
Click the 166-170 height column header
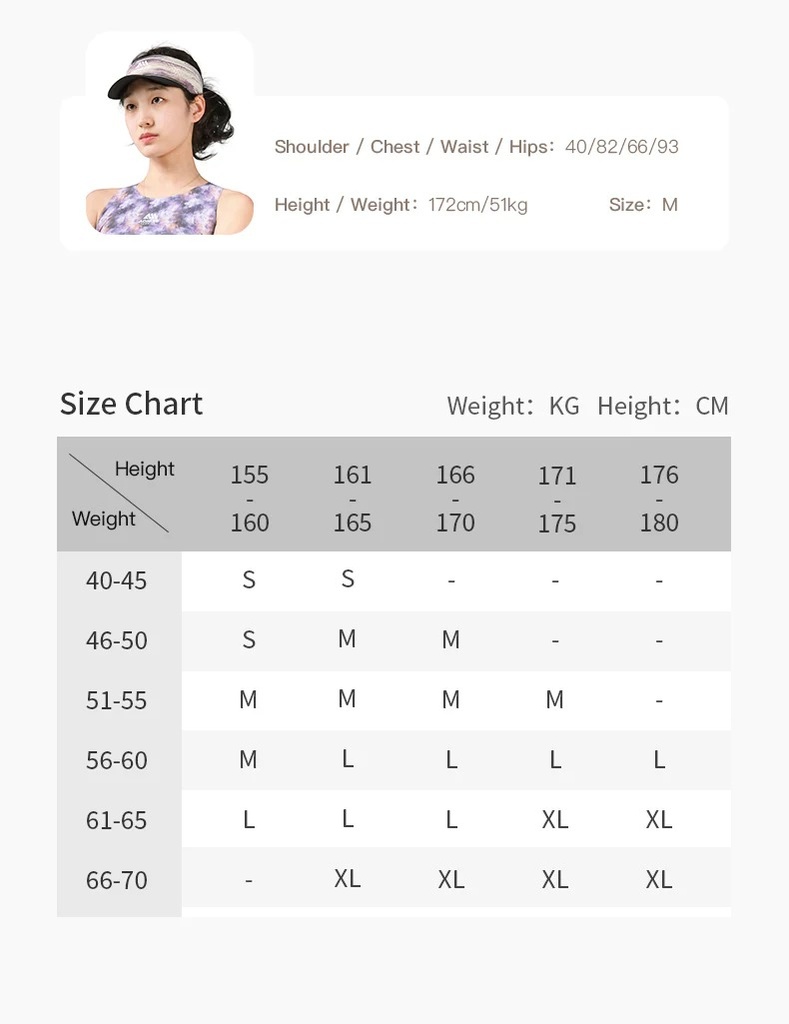tap(455, 497)
